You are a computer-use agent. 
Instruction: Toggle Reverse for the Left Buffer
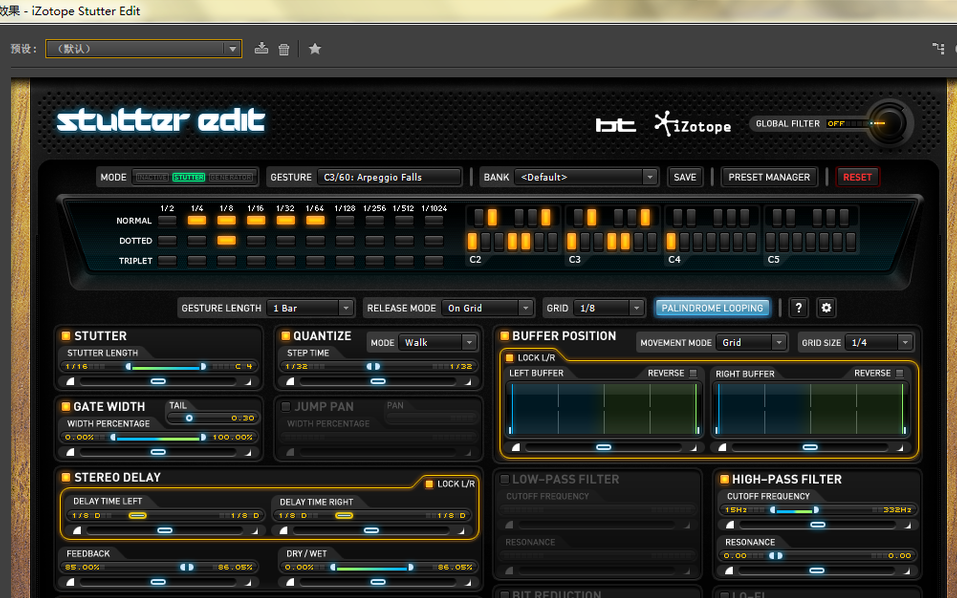coord(693,373)
